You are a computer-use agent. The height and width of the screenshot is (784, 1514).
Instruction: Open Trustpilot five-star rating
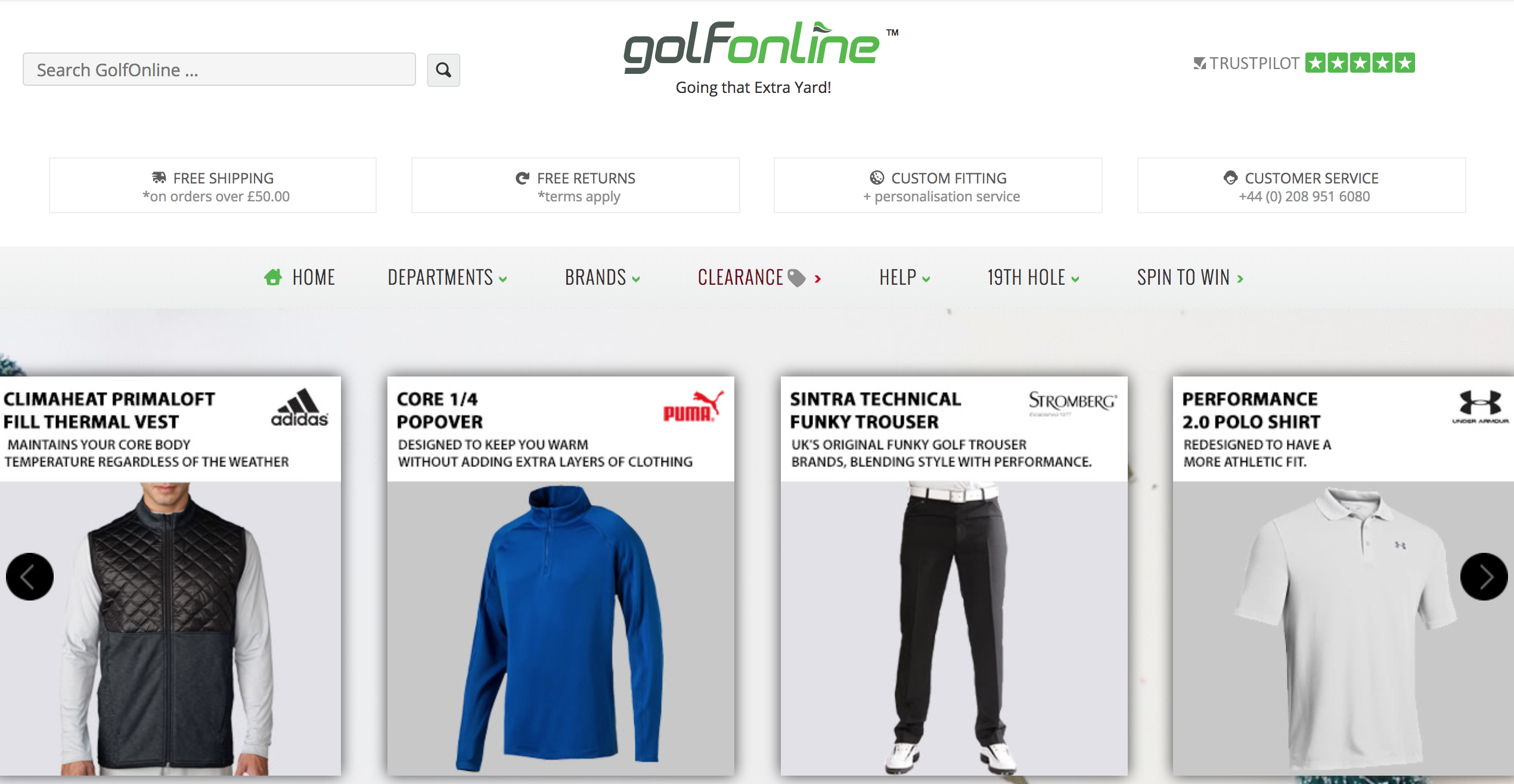point(1304,63)
